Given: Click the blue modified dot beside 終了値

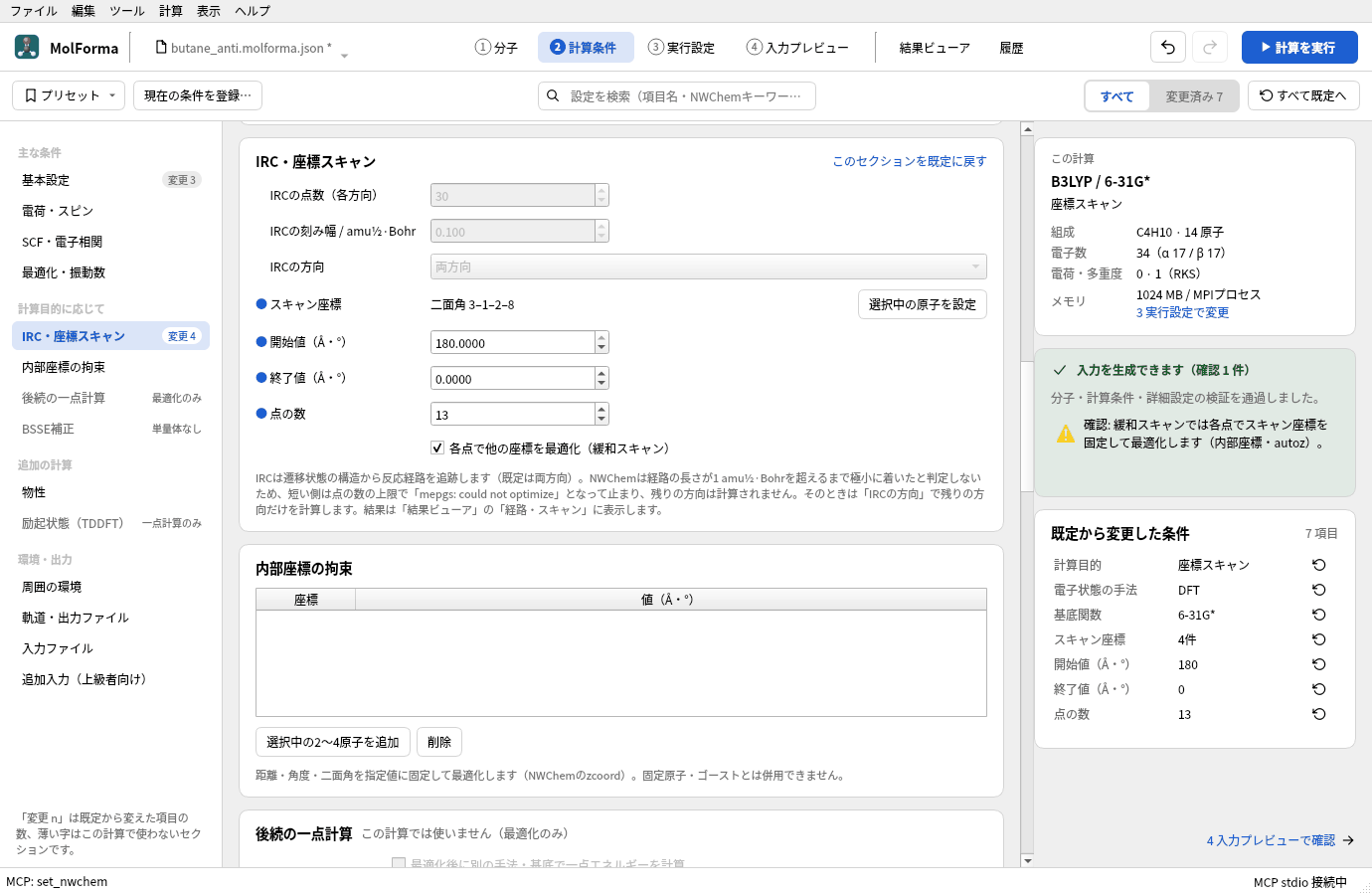Looking at the screenshot, I should pos(261,378).
